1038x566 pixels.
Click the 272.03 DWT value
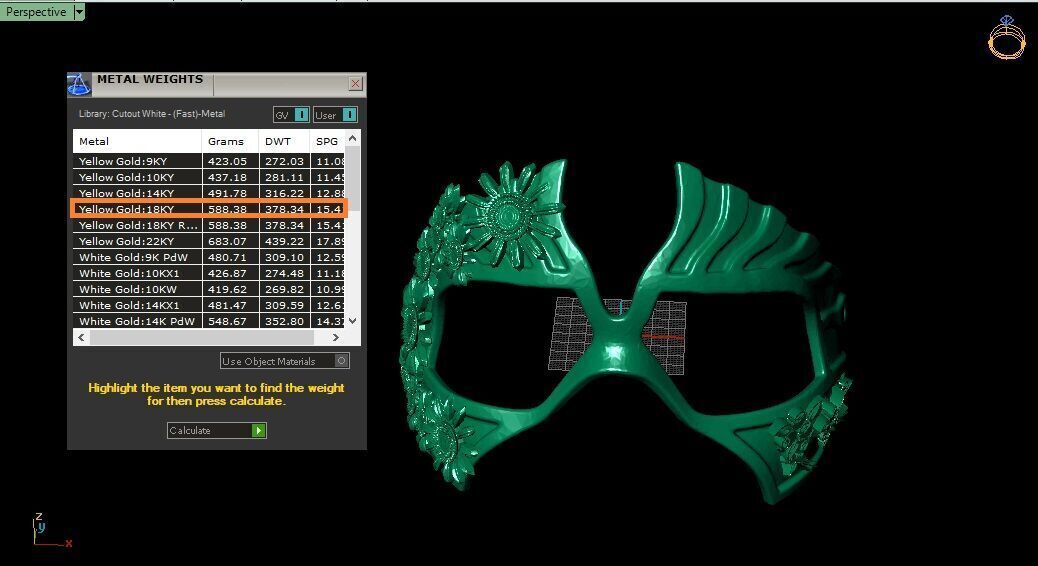(284, 161)
